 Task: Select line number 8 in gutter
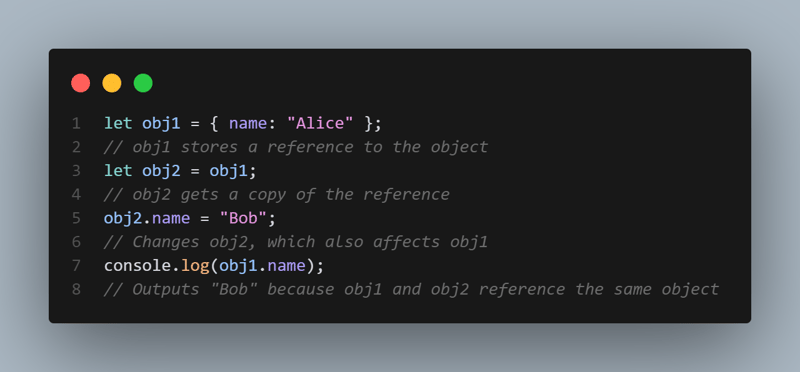tap(76, 289)
